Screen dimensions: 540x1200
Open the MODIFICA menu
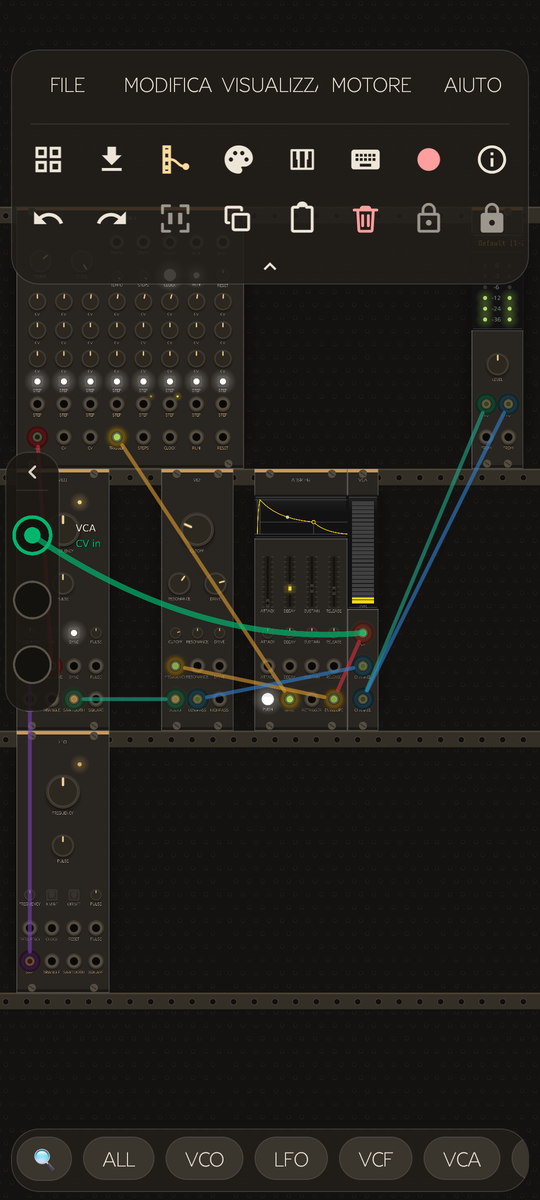[x=168, y=85]
